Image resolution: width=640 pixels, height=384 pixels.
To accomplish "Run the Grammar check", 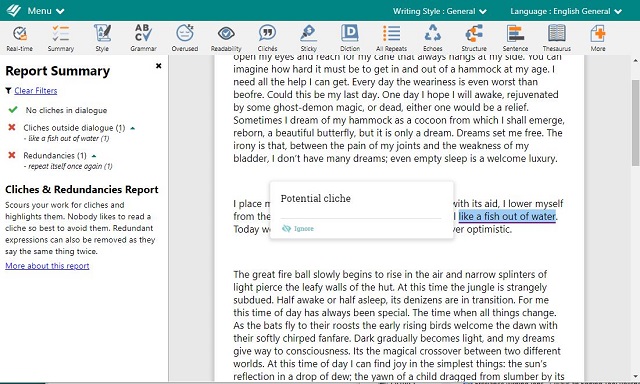I will coord(143,38).
